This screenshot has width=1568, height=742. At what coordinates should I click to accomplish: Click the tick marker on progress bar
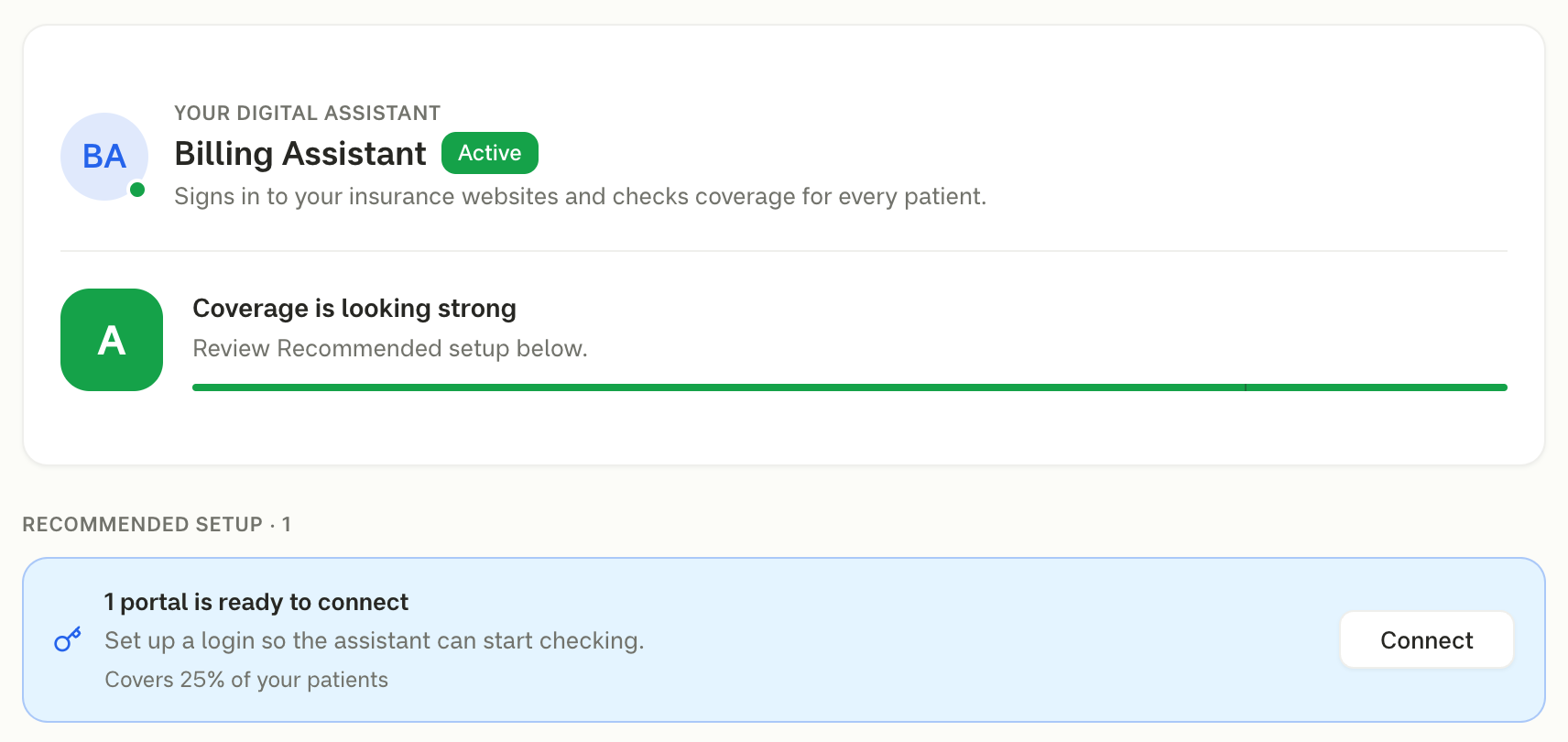click(1246, 387)
